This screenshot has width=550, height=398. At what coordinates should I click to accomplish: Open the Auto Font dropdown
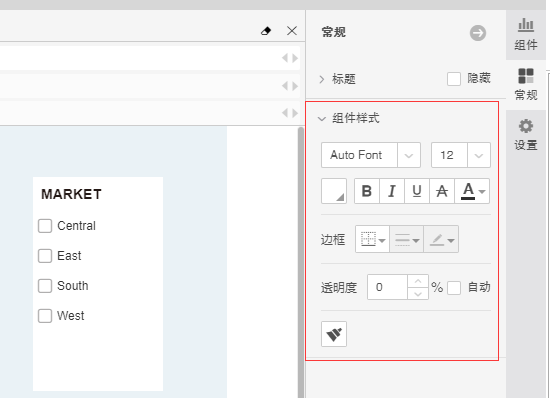click(x=371, y=155)
